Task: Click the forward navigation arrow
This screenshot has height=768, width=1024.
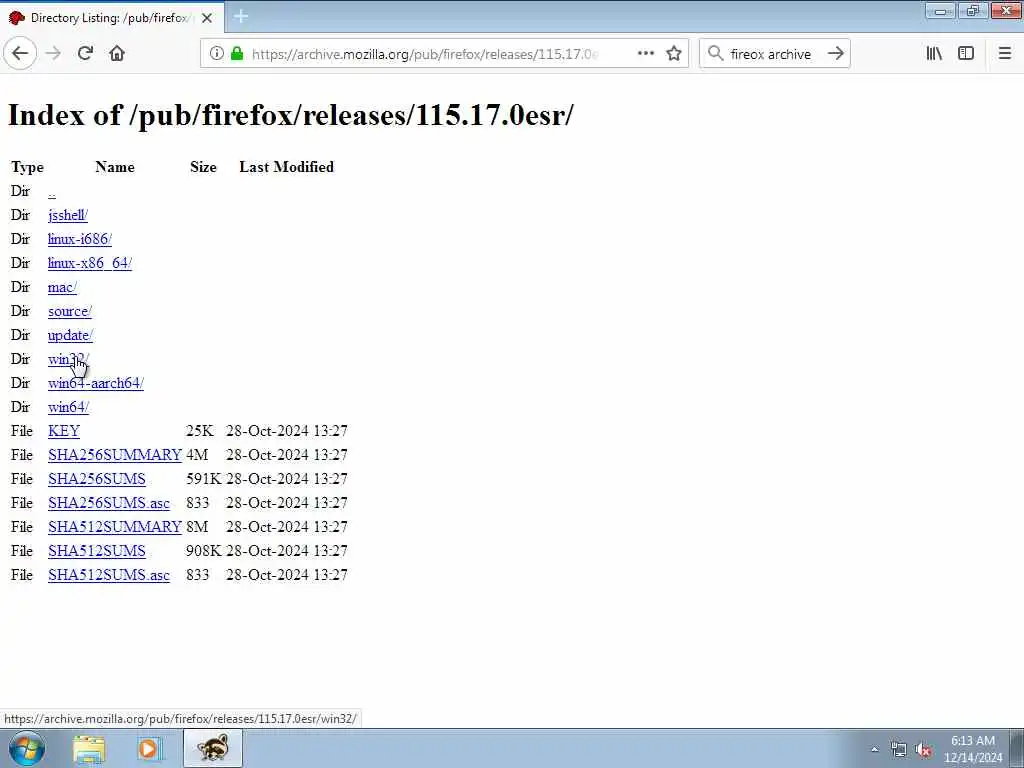Action: [54, 54]
